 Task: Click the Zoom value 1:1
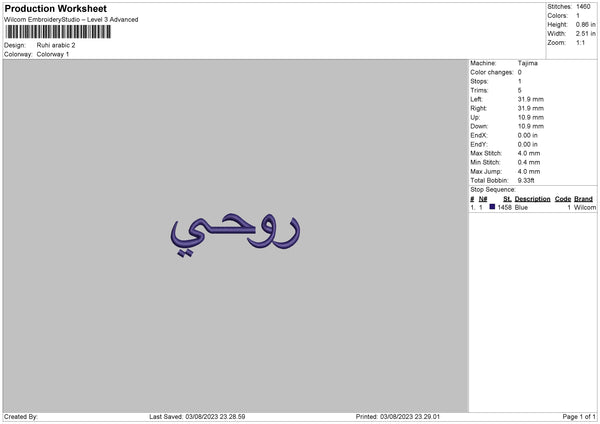pos(580,43)
